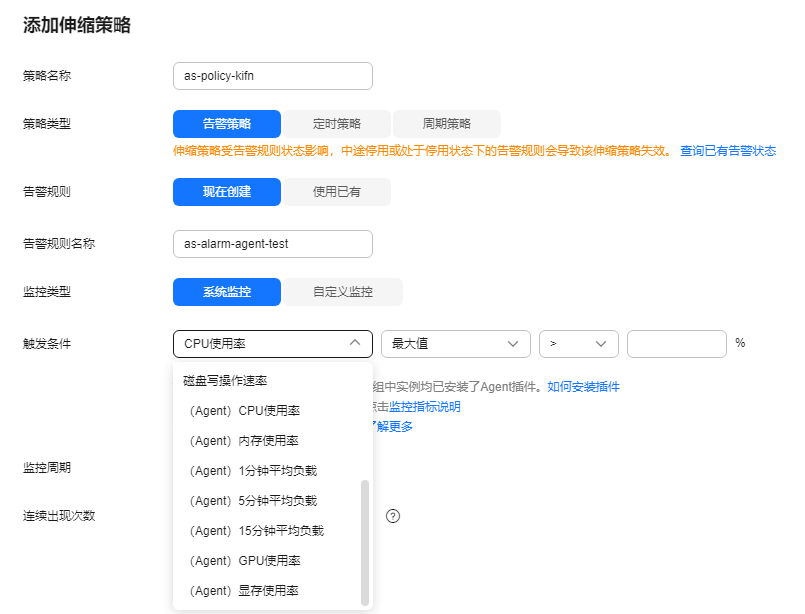Screen dimensions: 805x614
Task: Open the greater-than operator dropdown
Action: coord(578,344)
